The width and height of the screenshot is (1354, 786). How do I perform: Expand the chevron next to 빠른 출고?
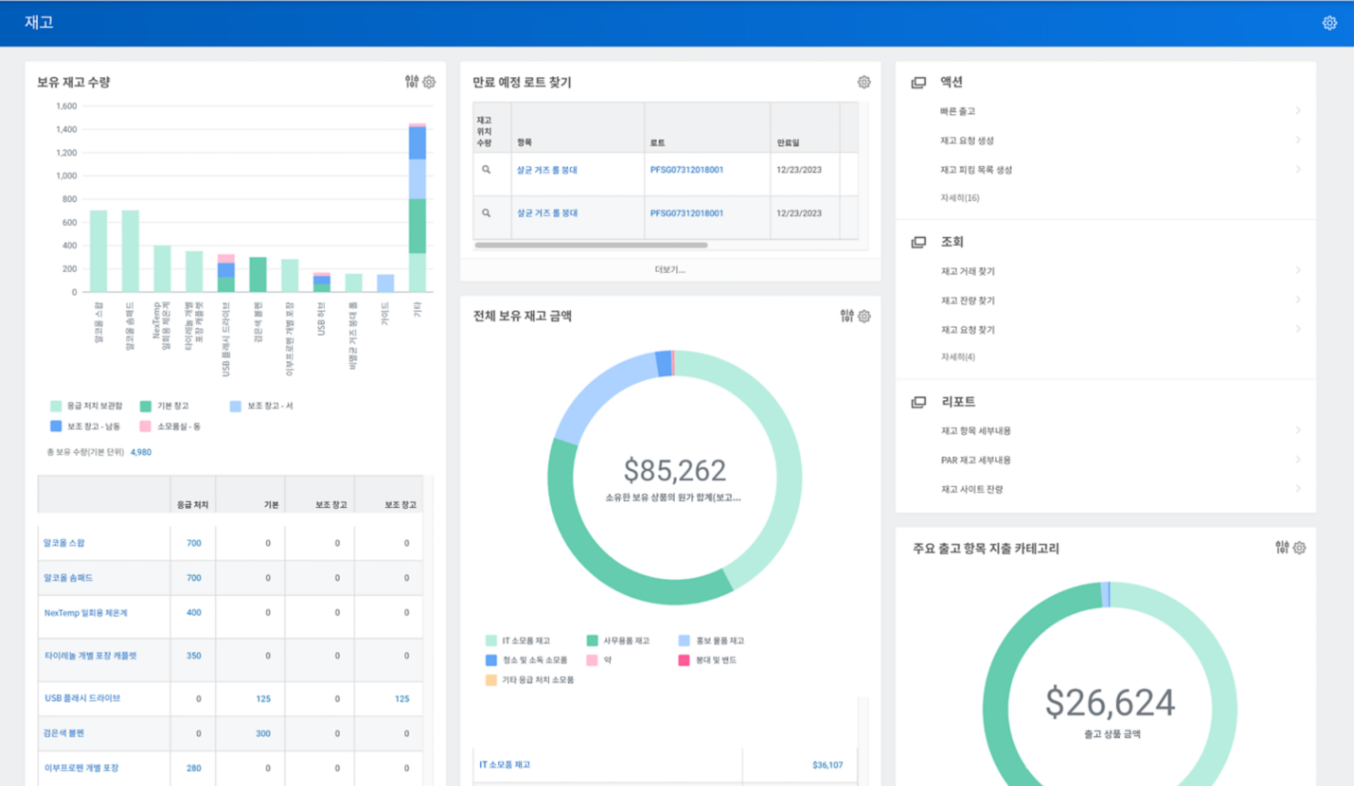[1298, 111]
